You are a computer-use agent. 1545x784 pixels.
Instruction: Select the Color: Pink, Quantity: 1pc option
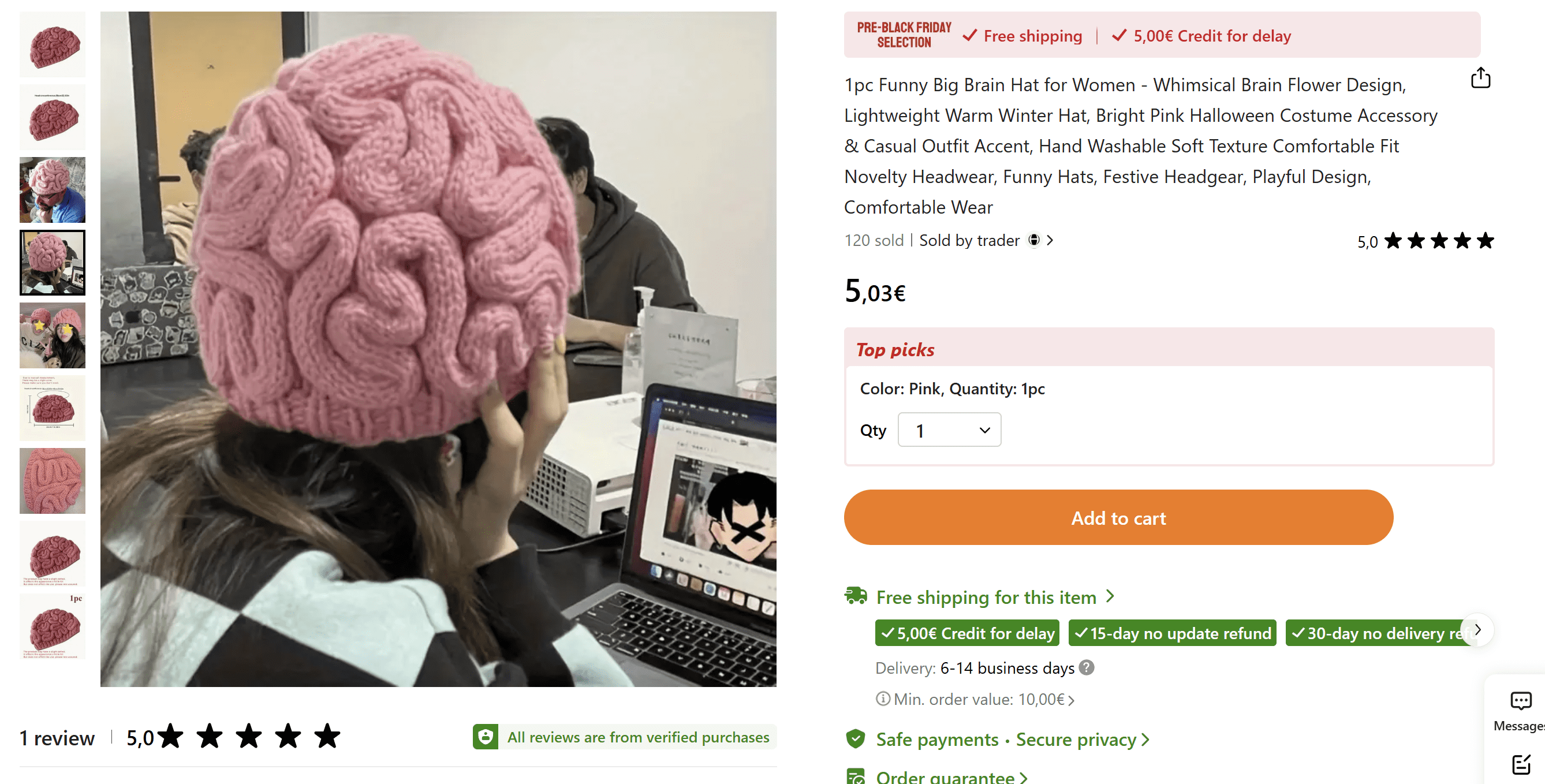pyautogui.click(x=952, y=389)
